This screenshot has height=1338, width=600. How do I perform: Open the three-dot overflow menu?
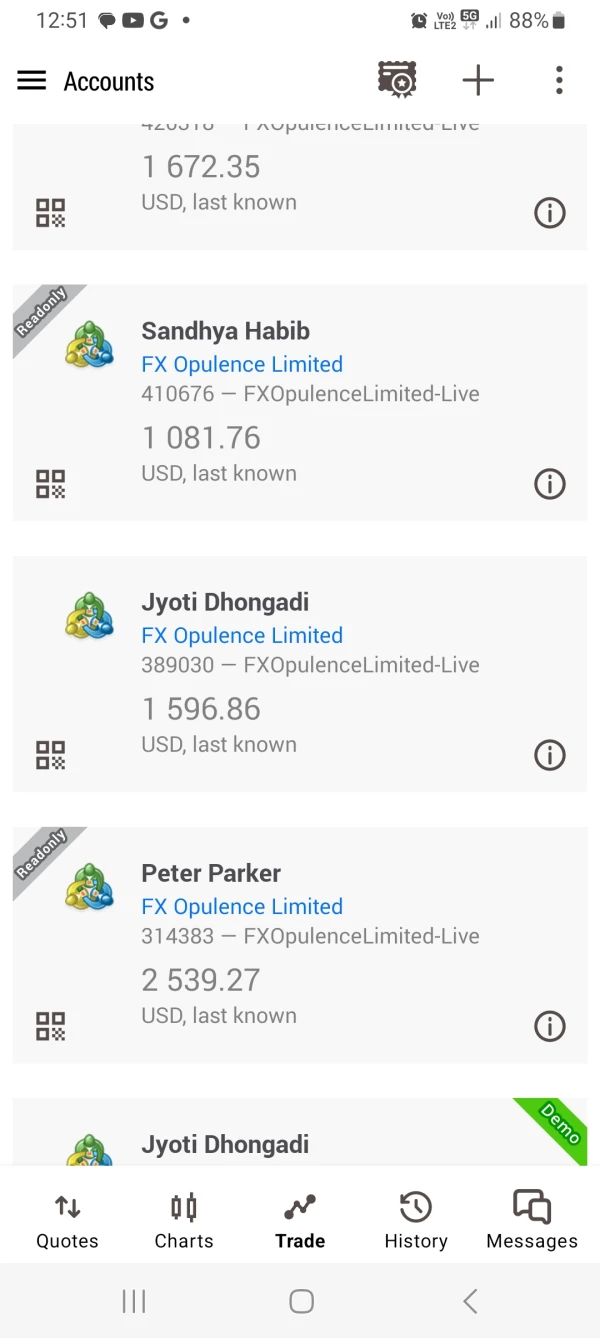coord(559,81)
